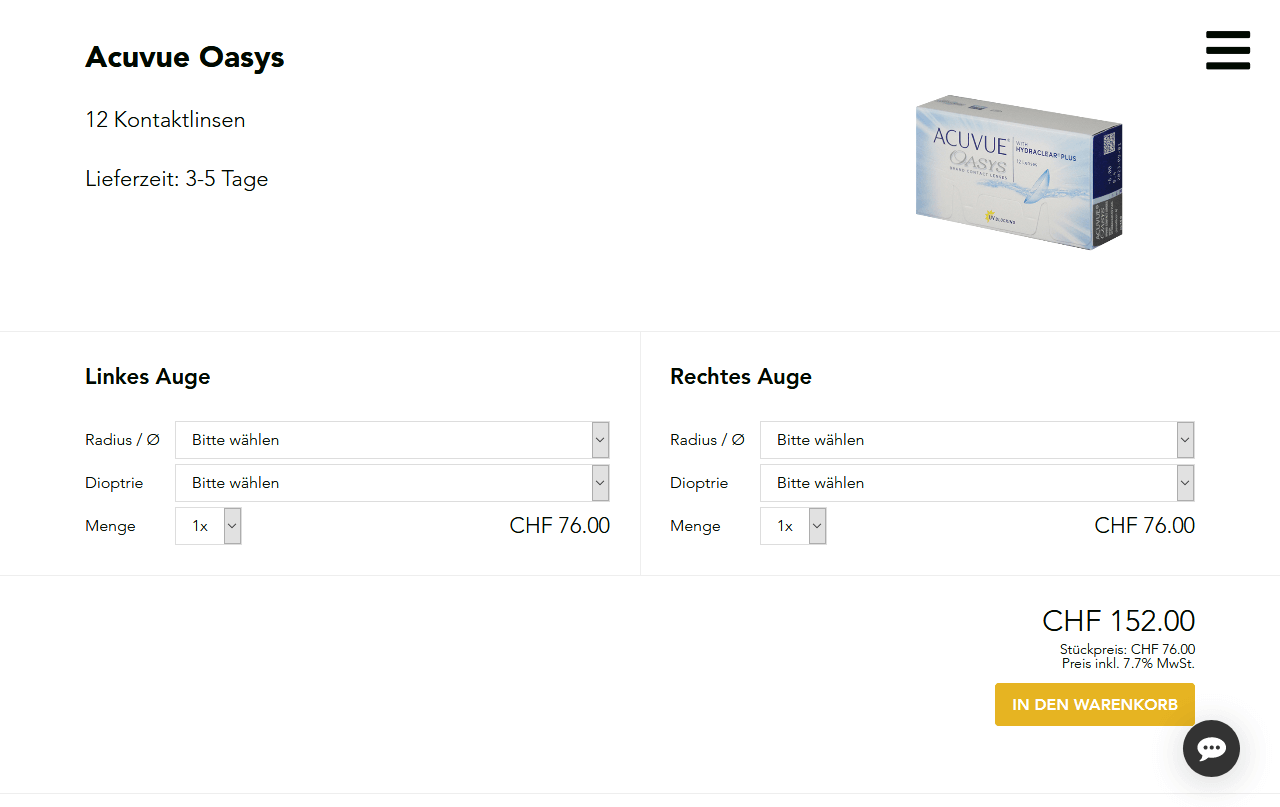
Task: Open the hamburger navigation menu
Action: click(1228, 50)
